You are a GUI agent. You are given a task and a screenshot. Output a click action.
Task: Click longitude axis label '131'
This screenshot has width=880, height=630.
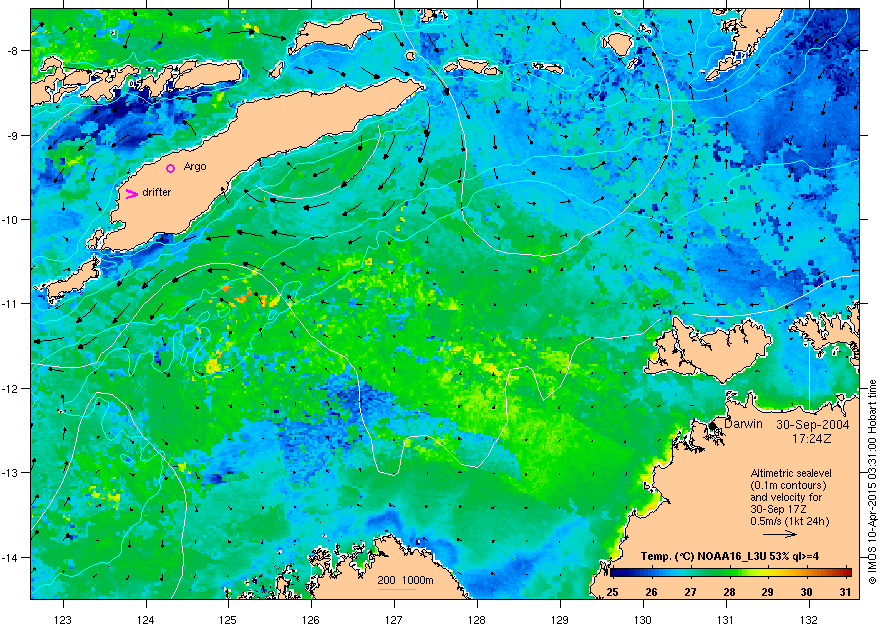[x=726, y=620]
